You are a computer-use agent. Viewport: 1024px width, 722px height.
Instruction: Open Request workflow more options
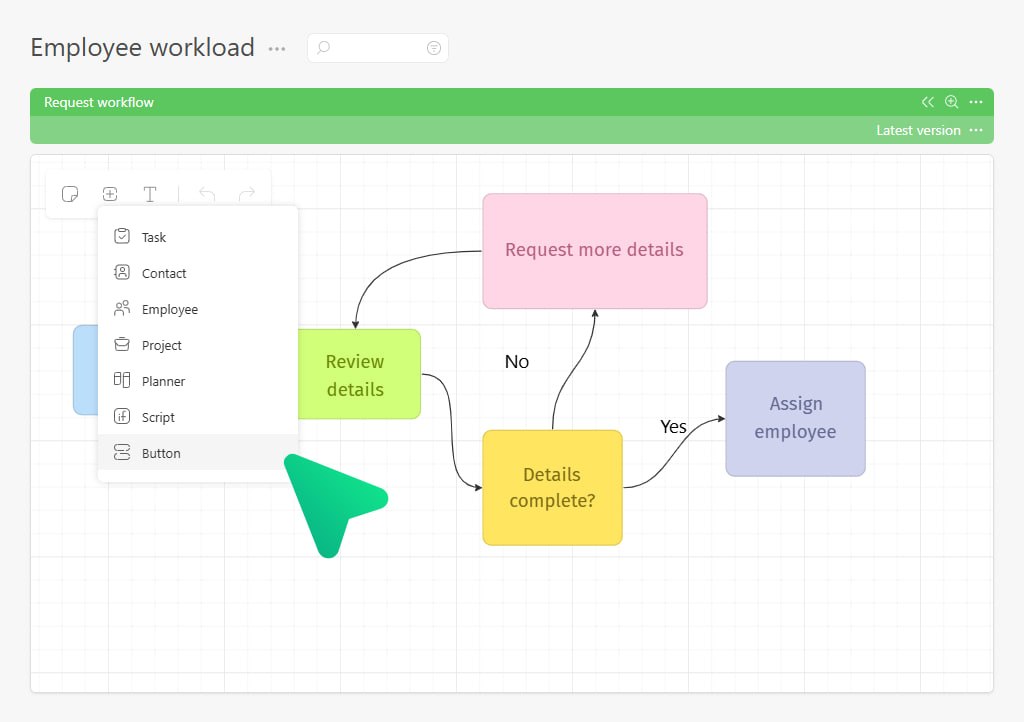point(976,102)
